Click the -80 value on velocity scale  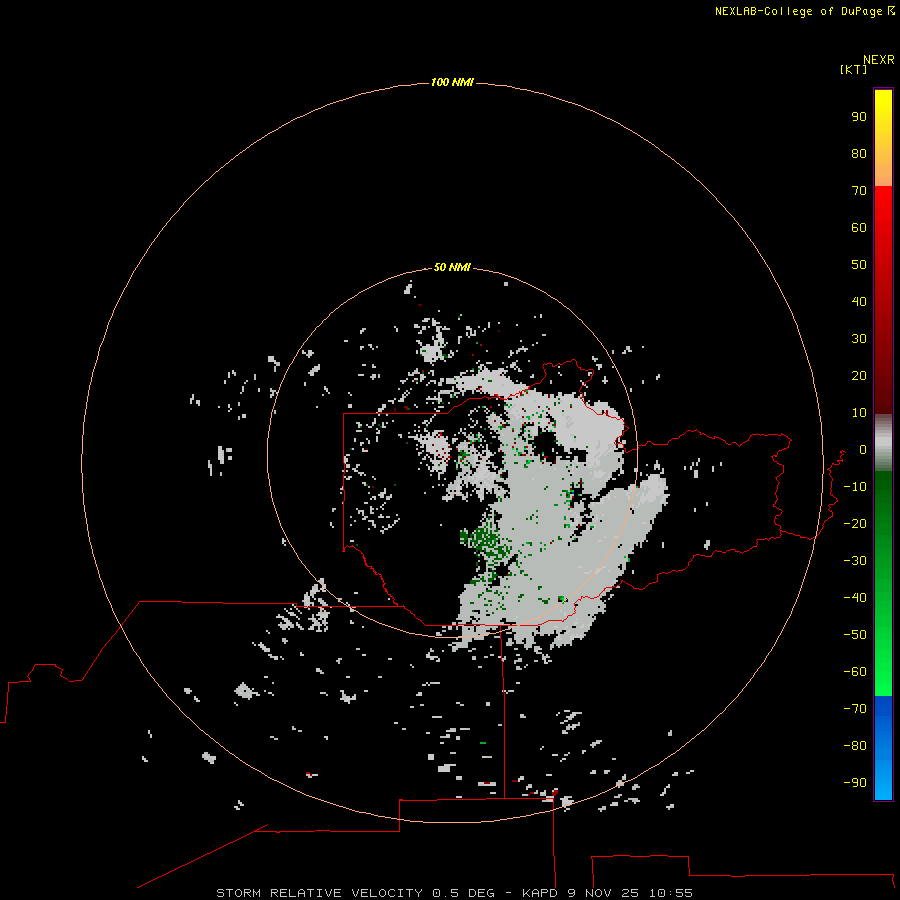pos(855,746)
